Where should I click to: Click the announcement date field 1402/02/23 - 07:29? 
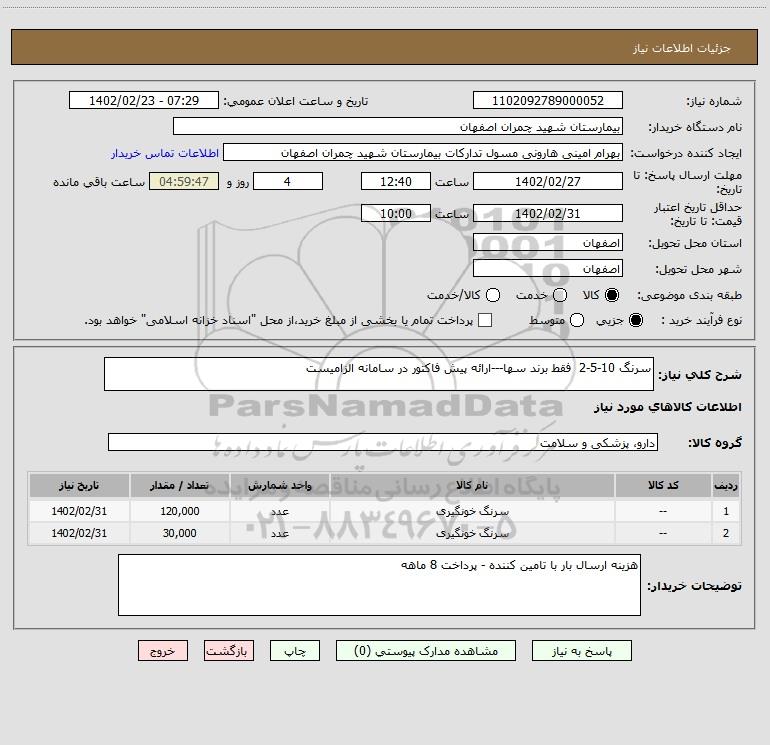[144, 101]
